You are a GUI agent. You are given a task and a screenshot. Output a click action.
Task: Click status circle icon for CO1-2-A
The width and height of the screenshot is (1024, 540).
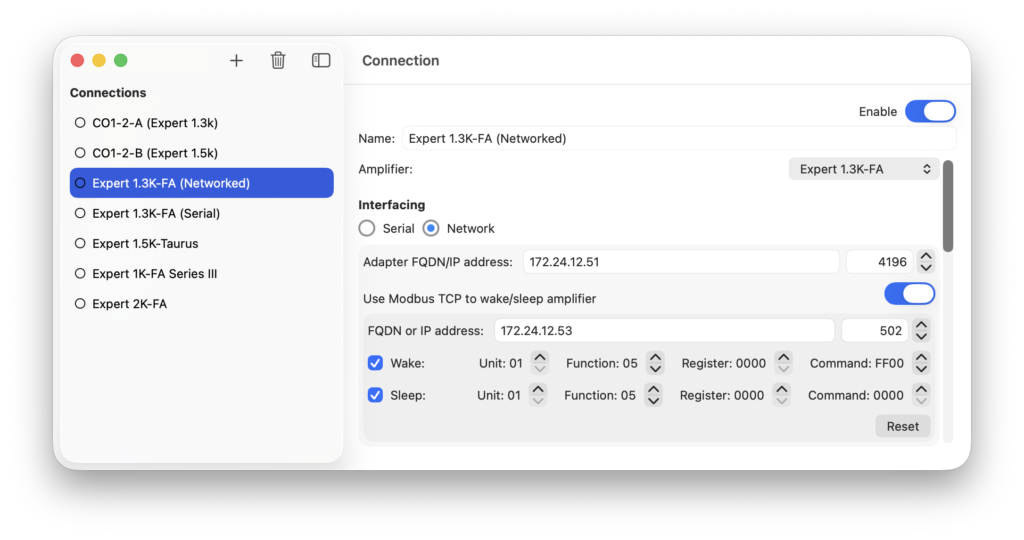coord(80,123)
